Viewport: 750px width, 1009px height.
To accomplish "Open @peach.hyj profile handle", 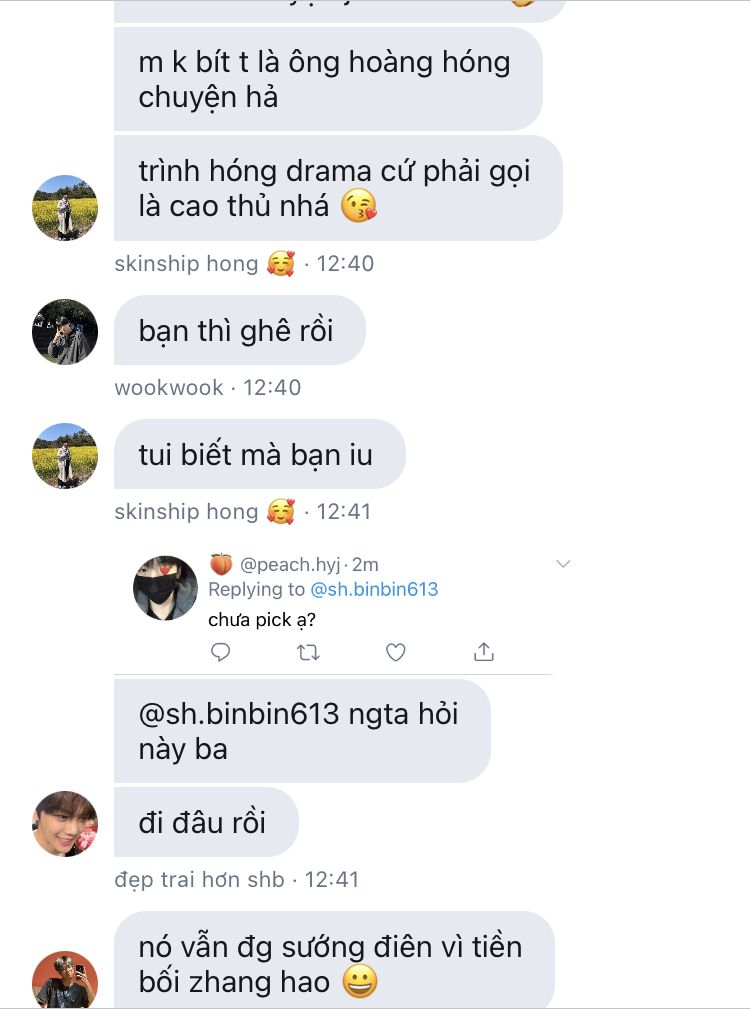I will click(289, 565).
